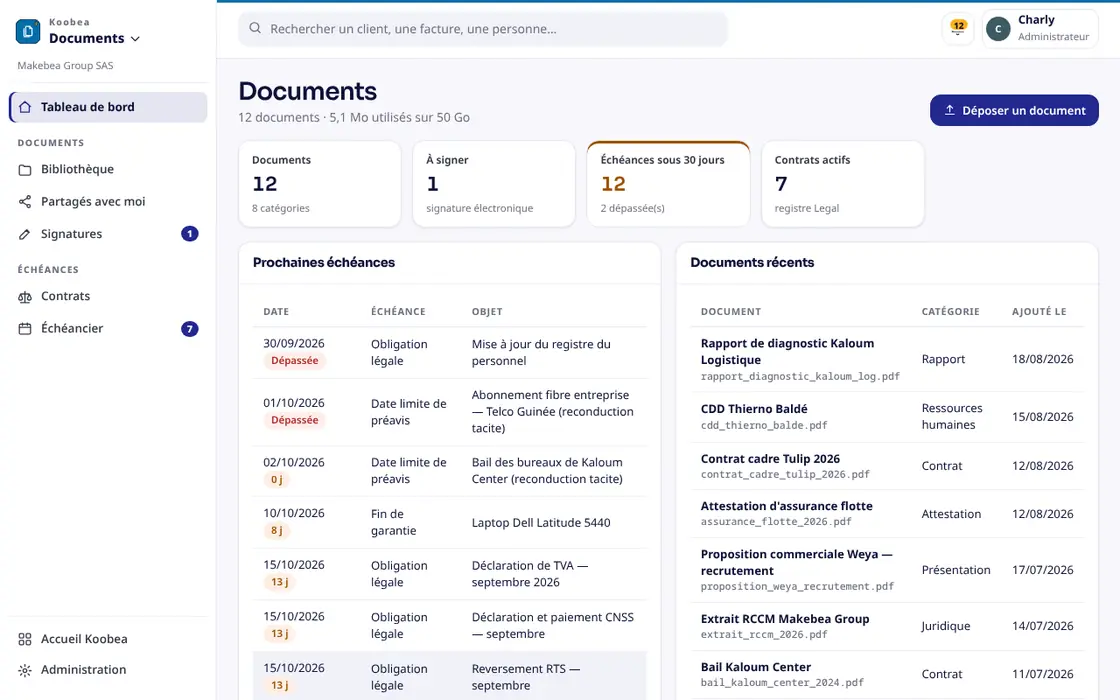Click the magnifier icon in search bar
The image size is (1120, 700).
[x=255, y=29]
